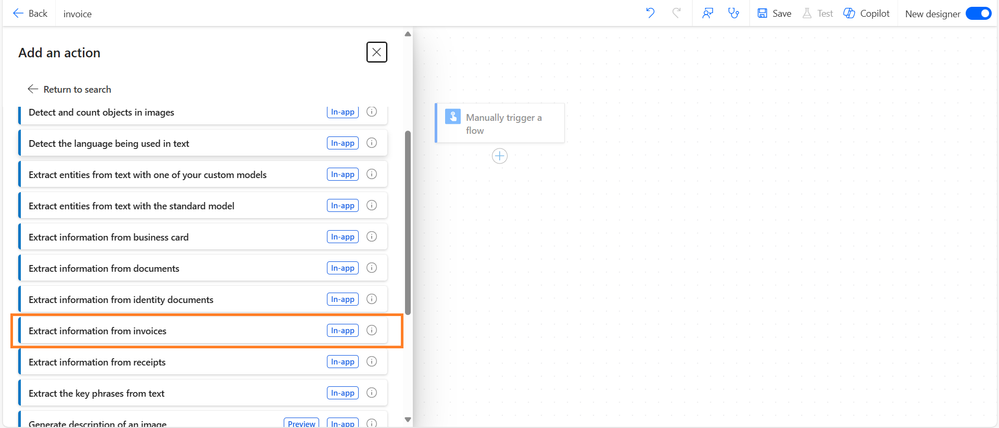Click the Redo arrow icon
The image size is (999, 428).
coord(677,13)
